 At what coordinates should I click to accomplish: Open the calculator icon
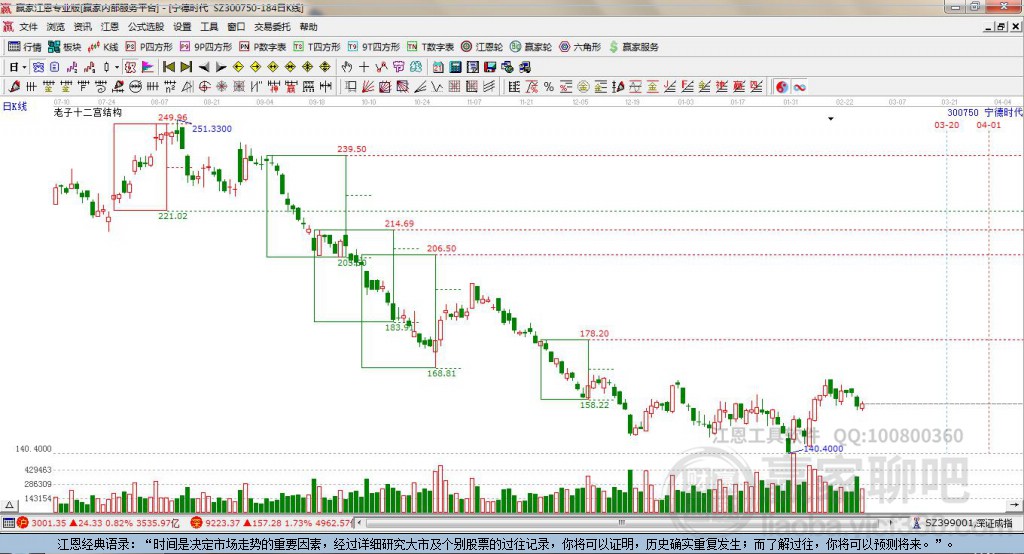click(x=455, y=67)
